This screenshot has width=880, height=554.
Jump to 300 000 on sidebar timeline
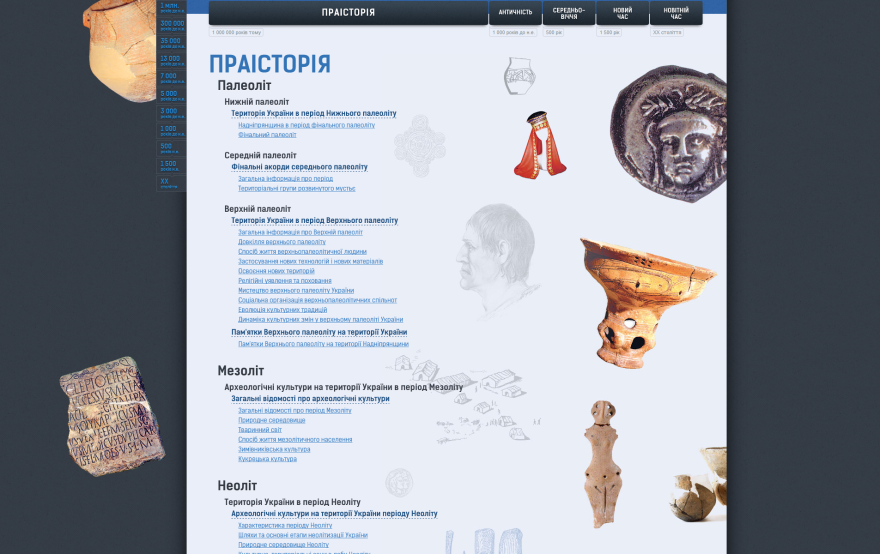pyautogui.click(x=171, y=25)
